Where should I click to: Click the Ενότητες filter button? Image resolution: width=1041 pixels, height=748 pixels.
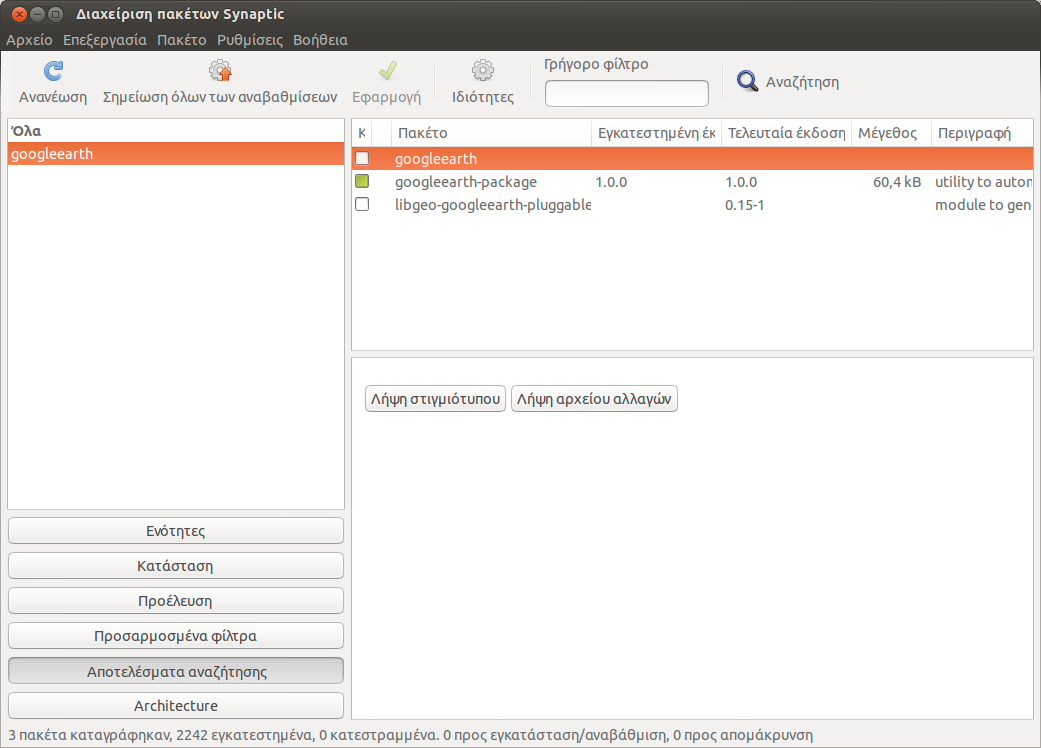coord(176,531)
